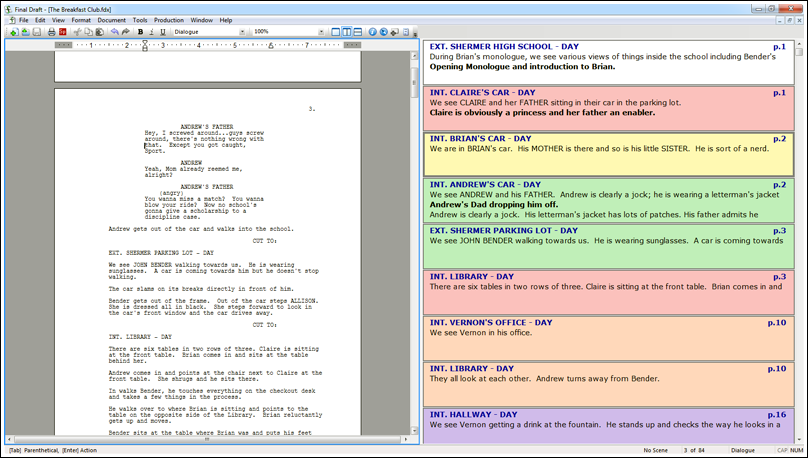The height and width of the screenshot is (458, 808).
Task: Open the Edit menu
Action: 40,20
